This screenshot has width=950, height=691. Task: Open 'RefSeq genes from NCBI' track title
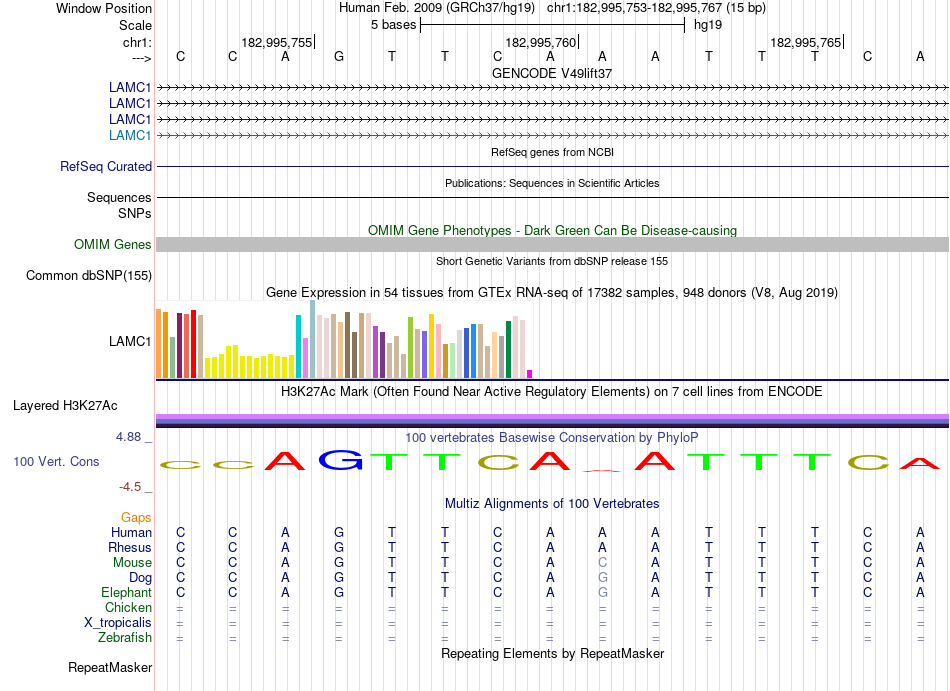(552, 152)
